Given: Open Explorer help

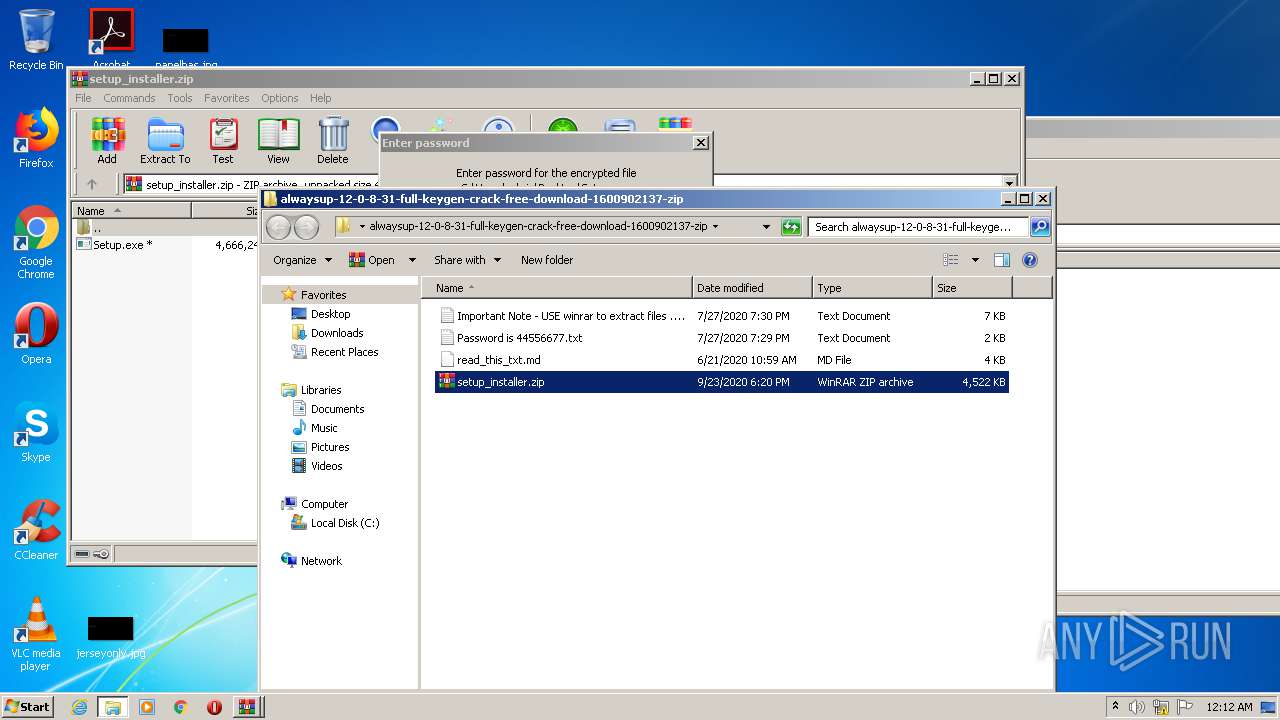Looking at the screenshot, I should coord(1030,260).
